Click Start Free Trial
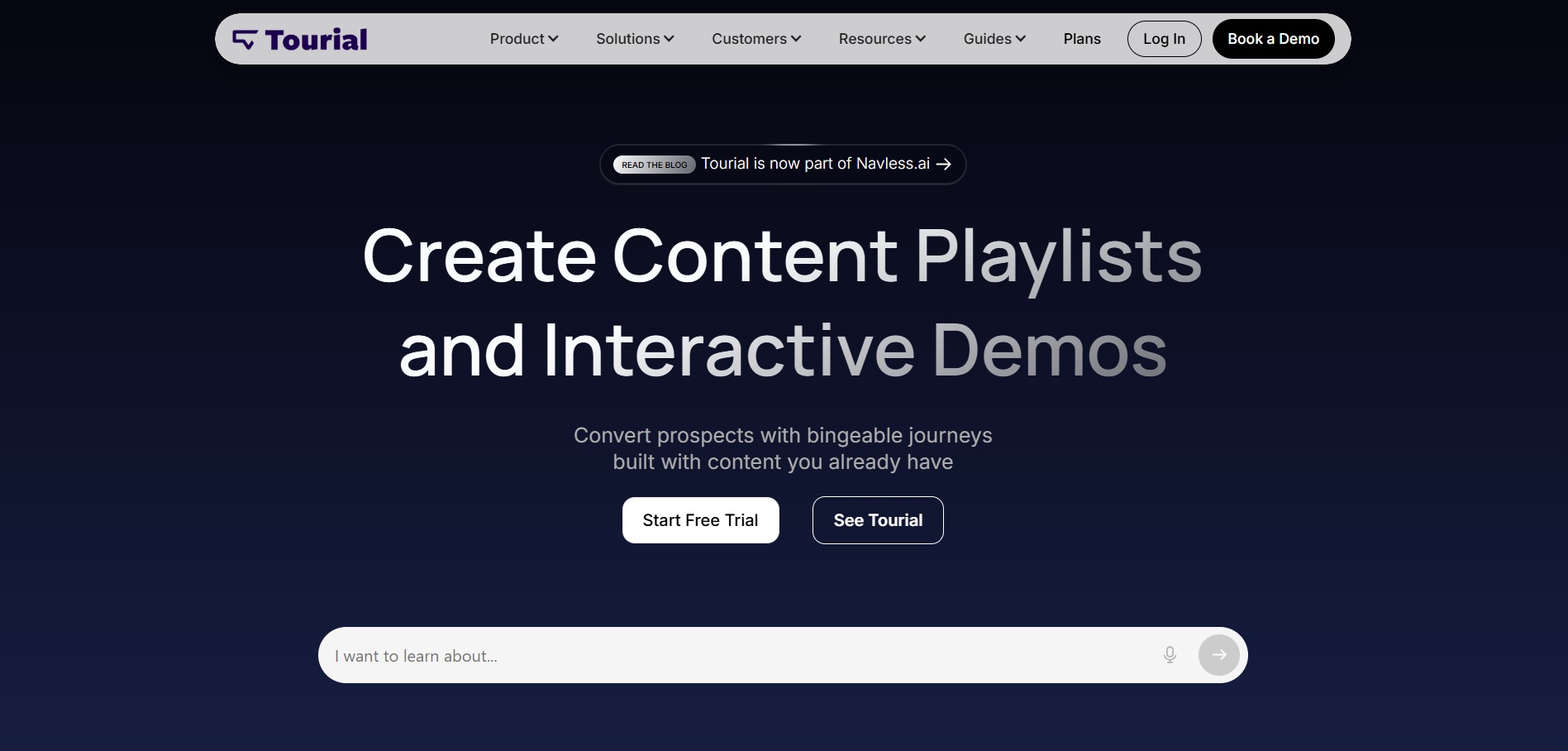 (700, 519)
